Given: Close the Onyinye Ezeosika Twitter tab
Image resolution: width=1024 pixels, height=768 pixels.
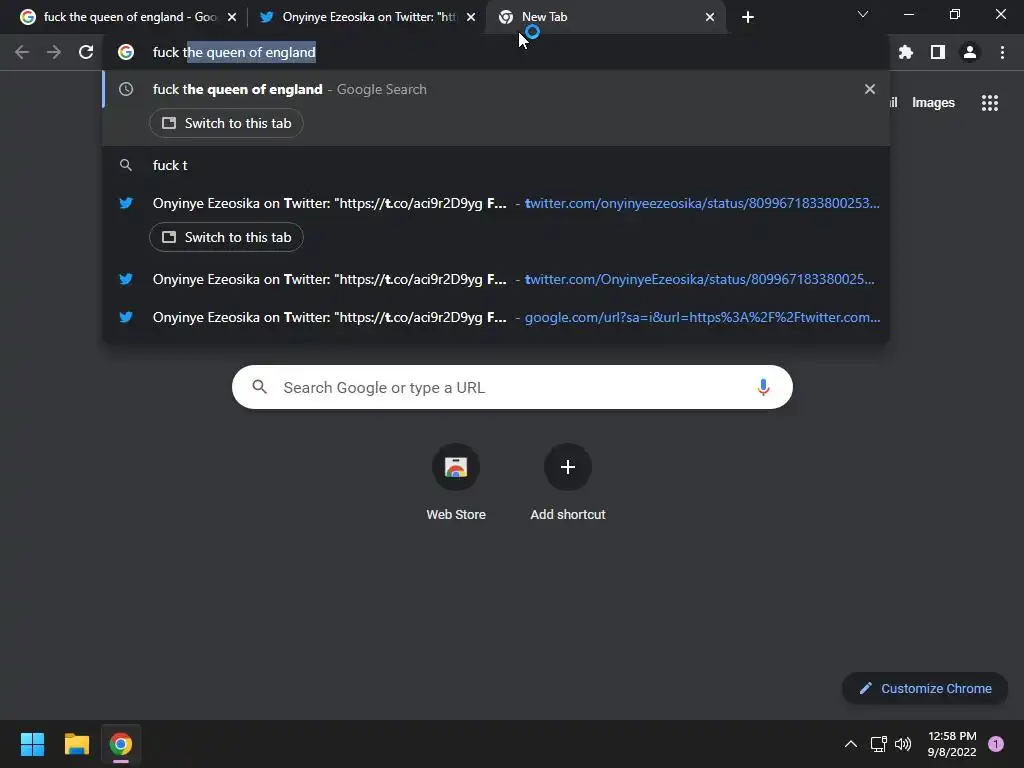Looking at the screenshot, I should pyautogui.click(x=471, y=17).
